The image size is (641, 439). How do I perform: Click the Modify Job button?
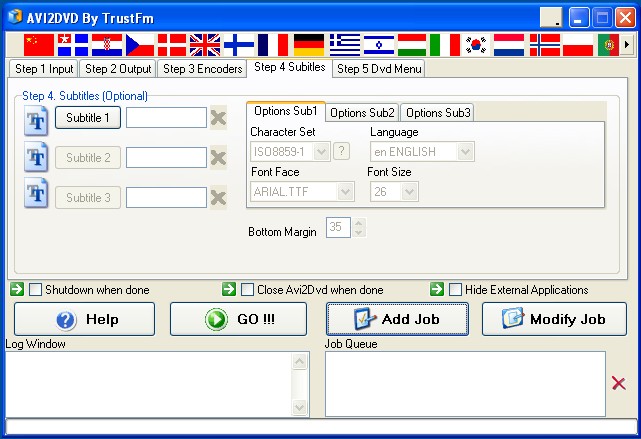(554, 319)
